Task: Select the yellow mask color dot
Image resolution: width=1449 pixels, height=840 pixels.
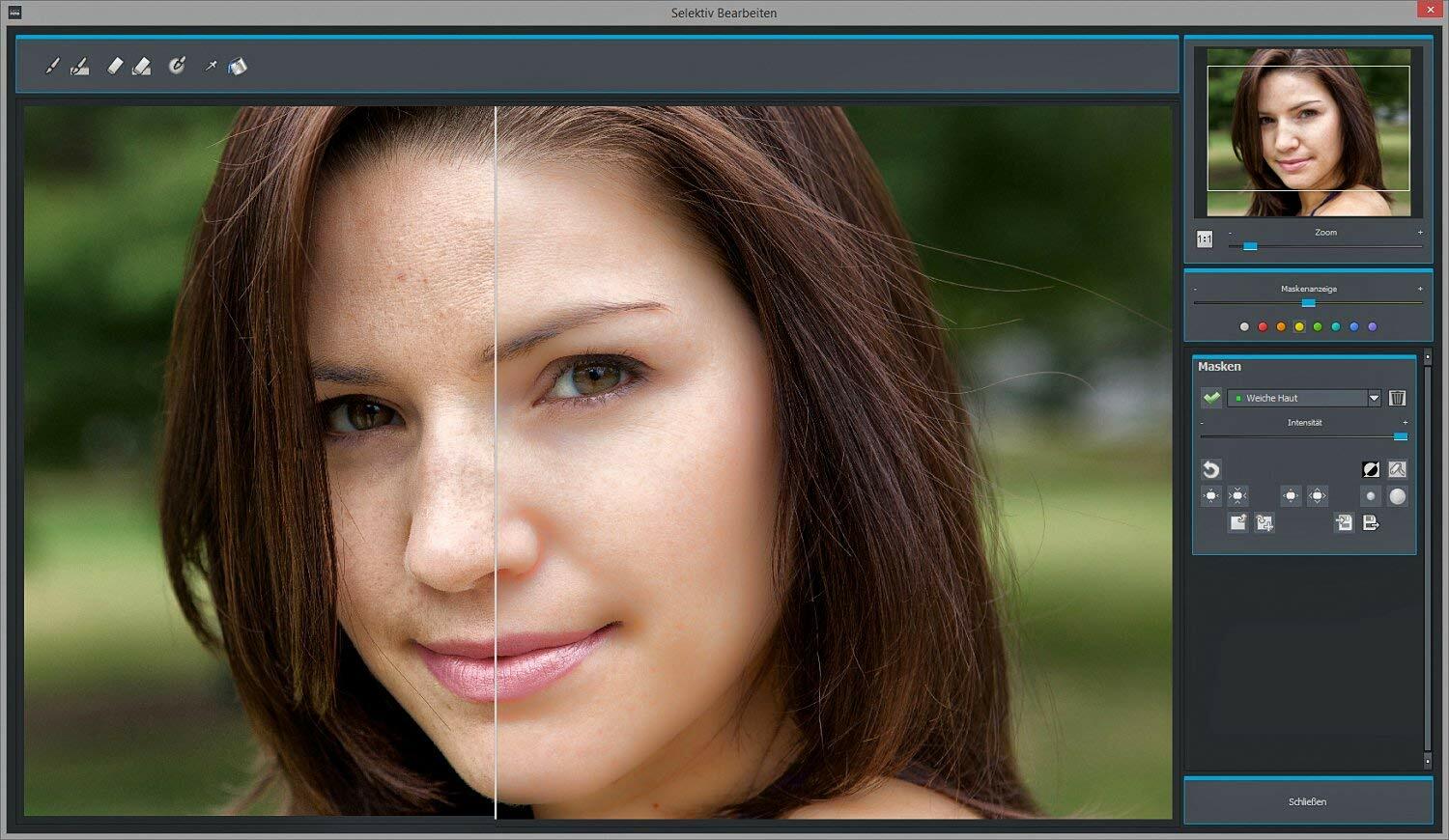Action: [x=1299, y=327]
